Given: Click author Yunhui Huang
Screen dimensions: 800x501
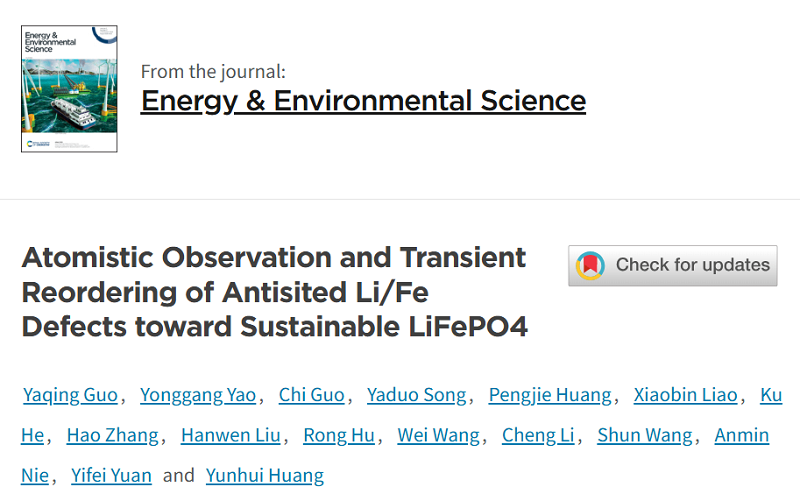Looking at the screenshot, I should 265,475.
